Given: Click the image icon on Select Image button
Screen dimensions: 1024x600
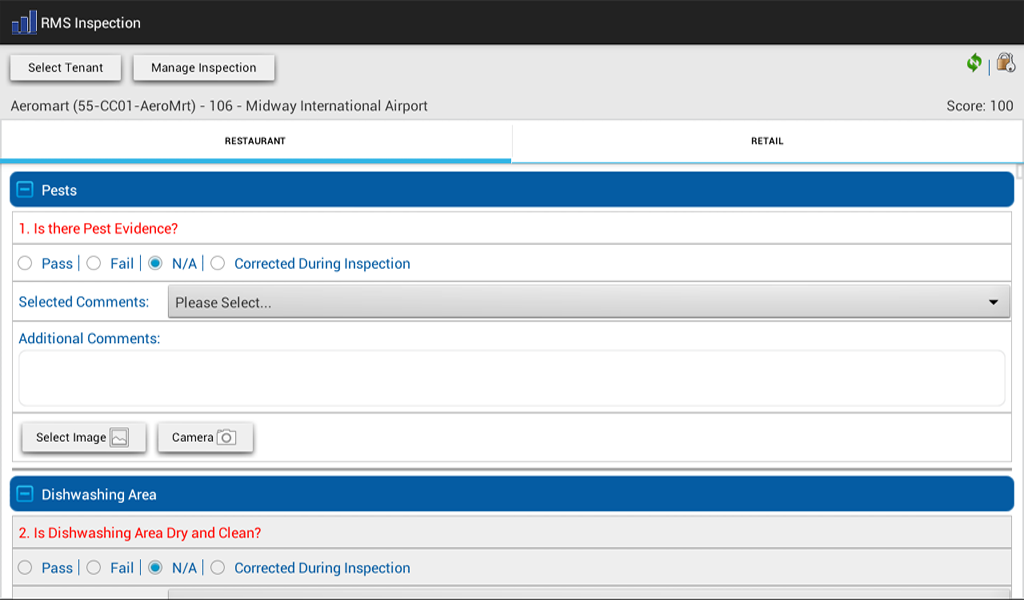Looking at the screenshot, I should [119, 436].
